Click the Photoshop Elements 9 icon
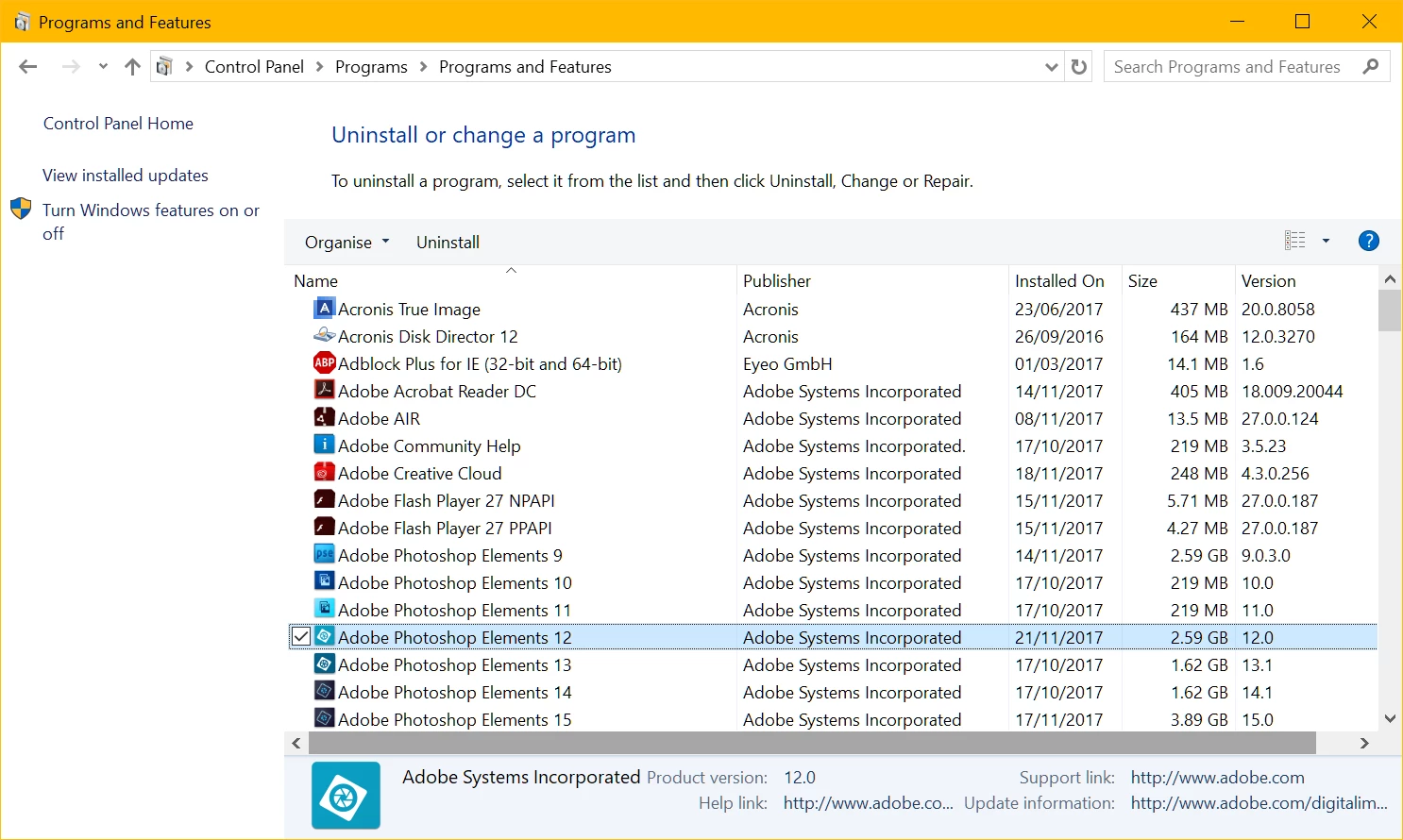Viewport: 1403px width, 840px height. (x=324, y=554)
